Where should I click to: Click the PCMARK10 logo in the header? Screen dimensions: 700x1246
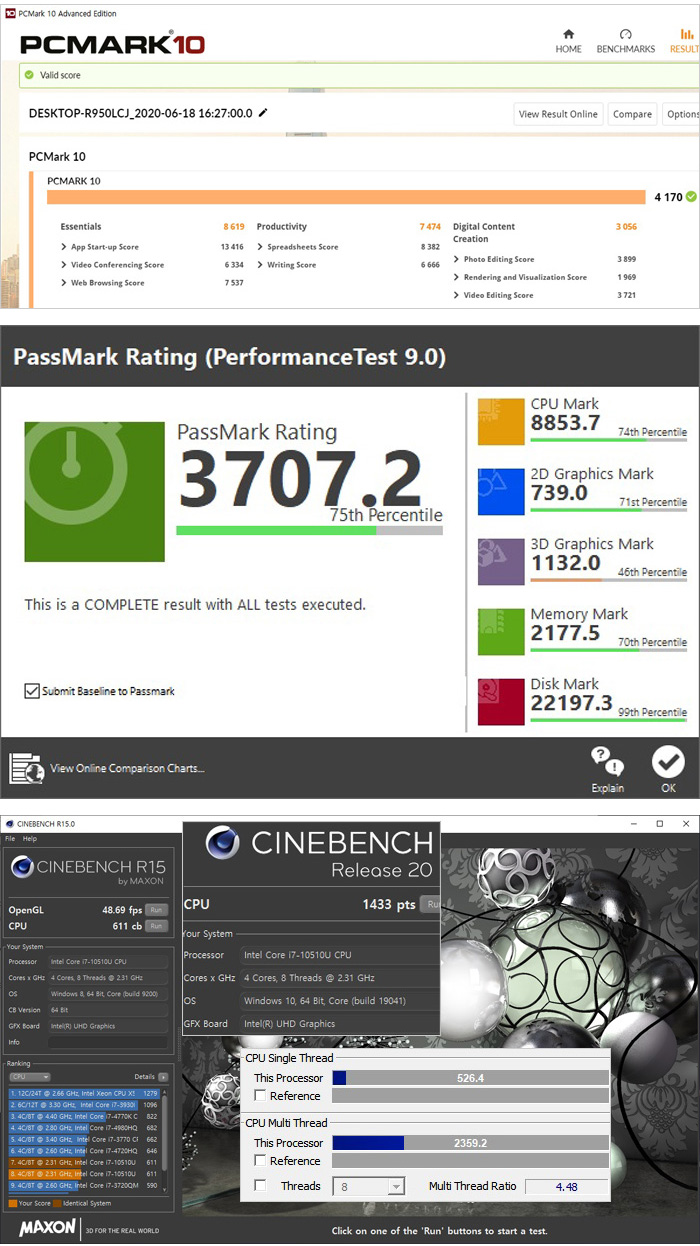pos(112,44)
